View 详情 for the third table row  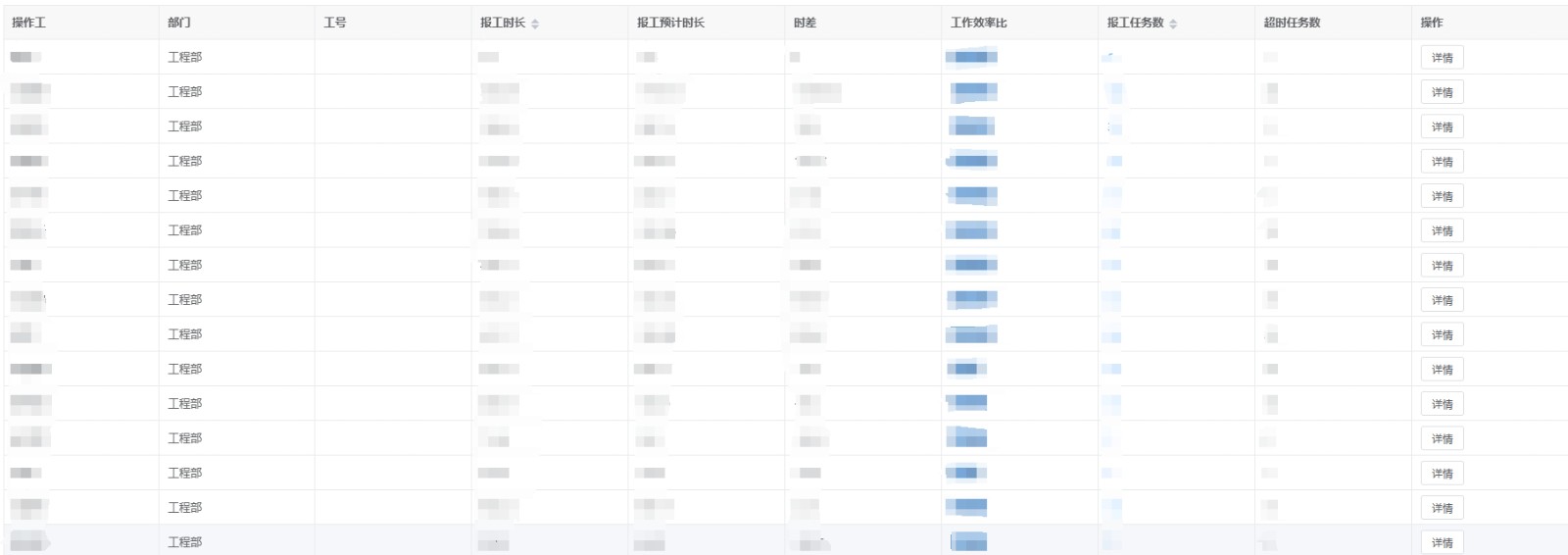click(1442, 127)
